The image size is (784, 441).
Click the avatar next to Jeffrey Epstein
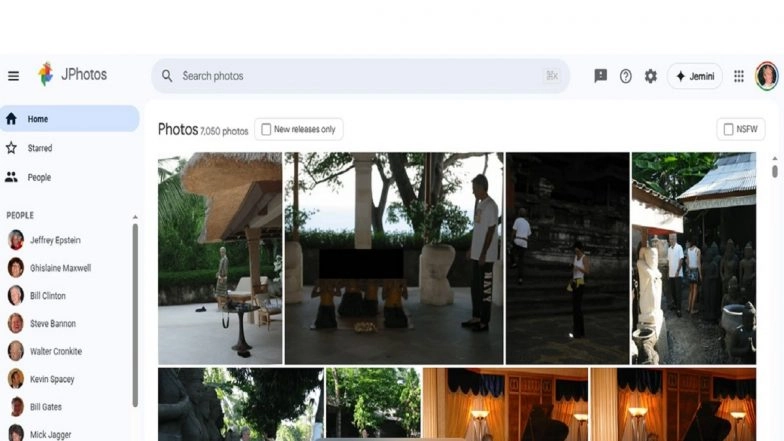coord(16,240)
